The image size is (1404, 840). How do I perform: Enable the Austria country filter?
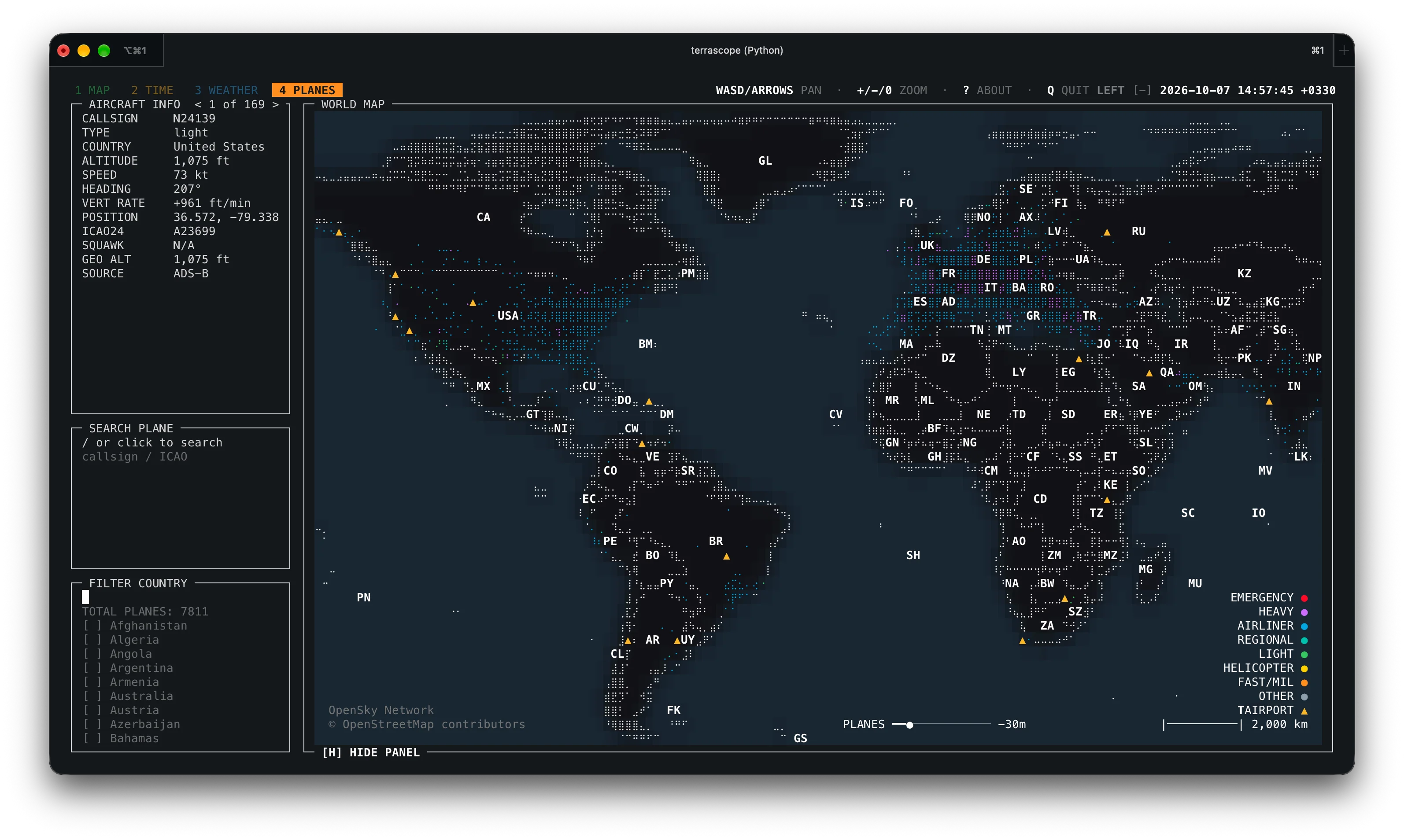click(92, 710)
